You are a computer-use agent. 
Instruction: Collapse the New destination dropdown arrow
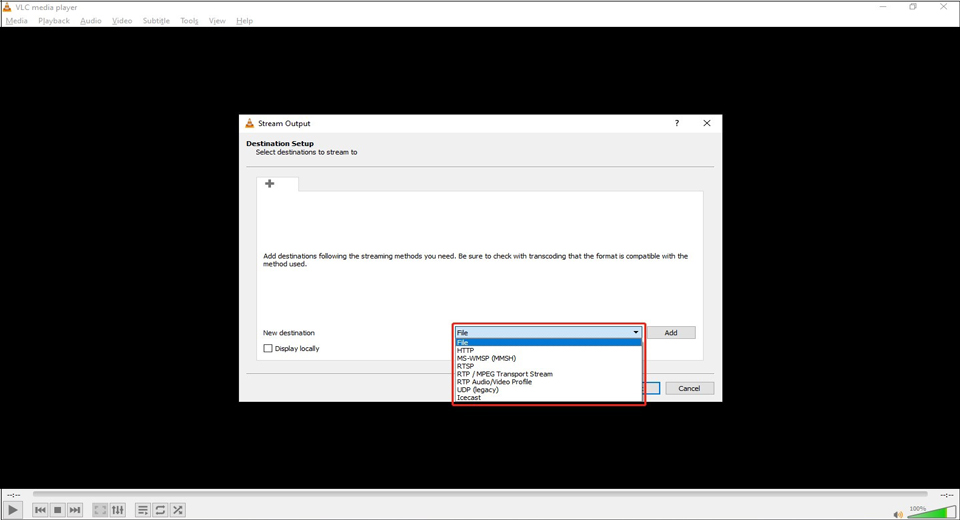636,332
